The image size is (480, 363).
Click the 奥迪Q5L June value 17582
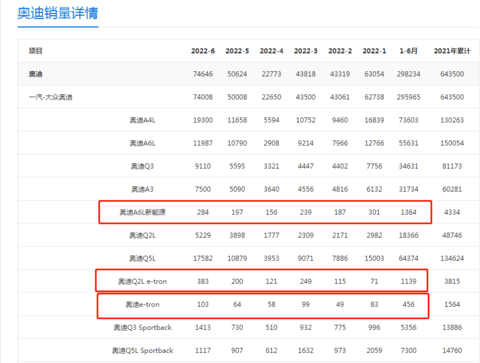(203, 258)
